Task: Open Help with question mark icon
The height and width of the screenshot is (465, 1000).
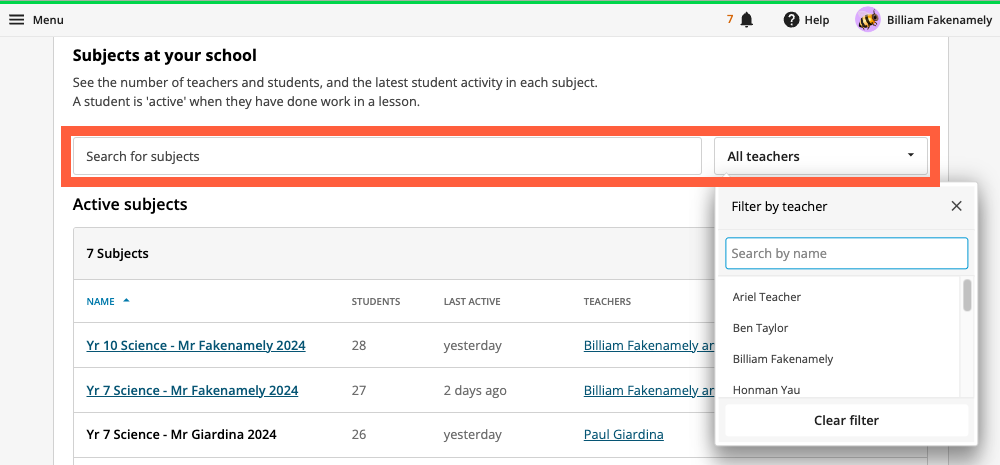Action: click(x=806, y=20)
